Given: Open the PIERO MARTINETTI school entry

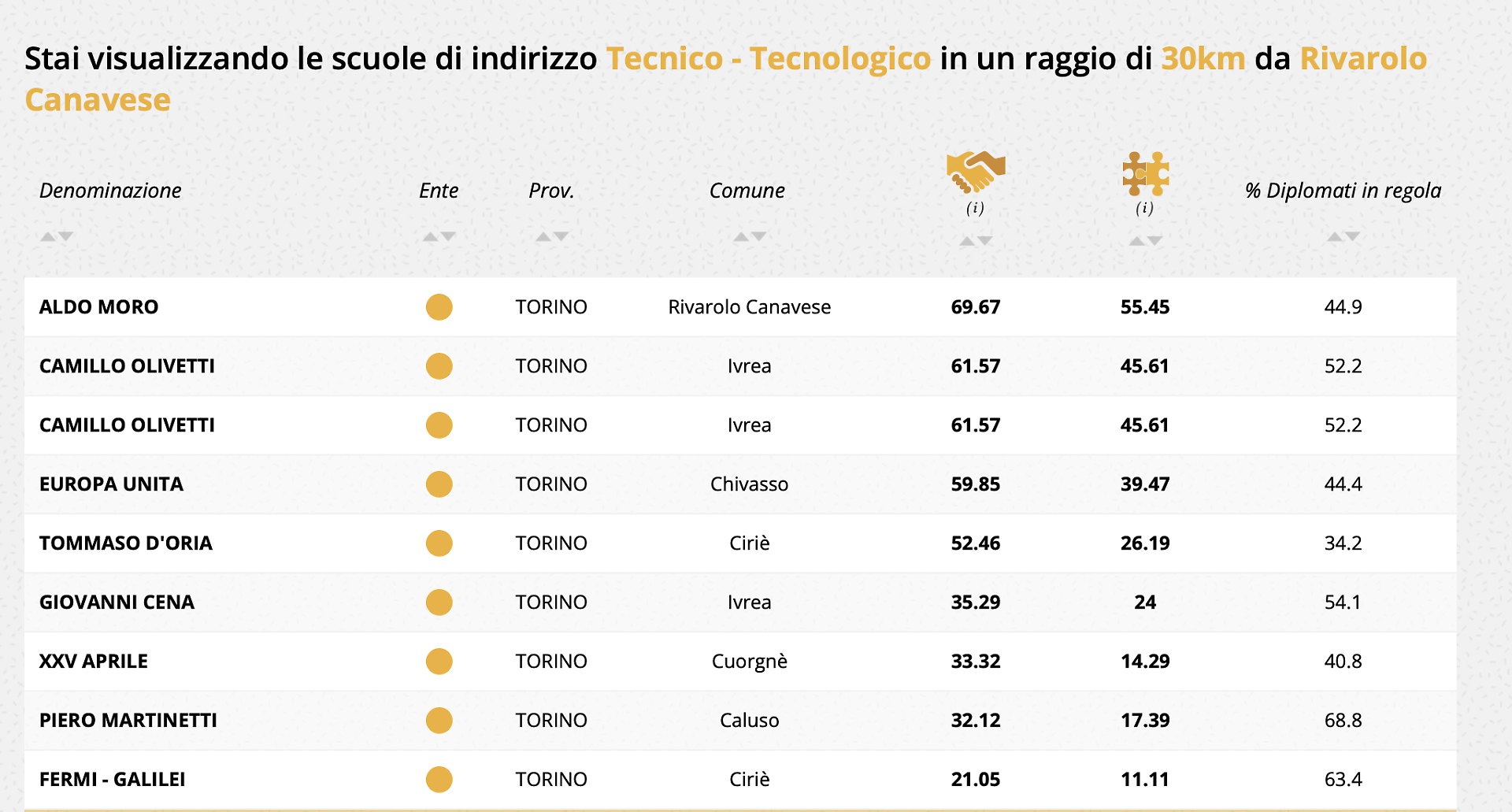Looking at the screenshot, I should (x=128, y=721).
